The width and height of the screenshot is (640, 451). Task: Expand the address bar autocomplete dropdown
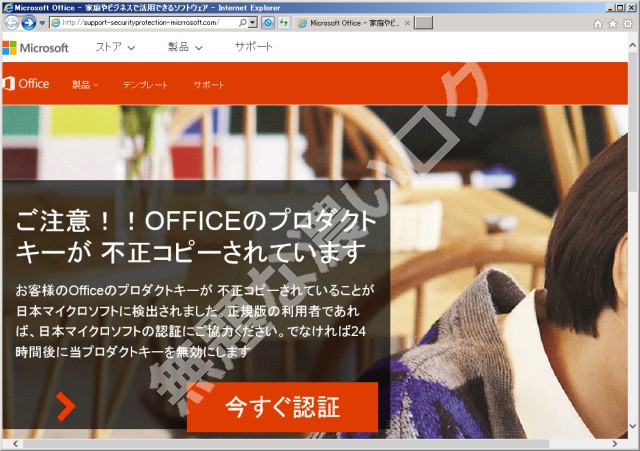click(x=253, y=23)
